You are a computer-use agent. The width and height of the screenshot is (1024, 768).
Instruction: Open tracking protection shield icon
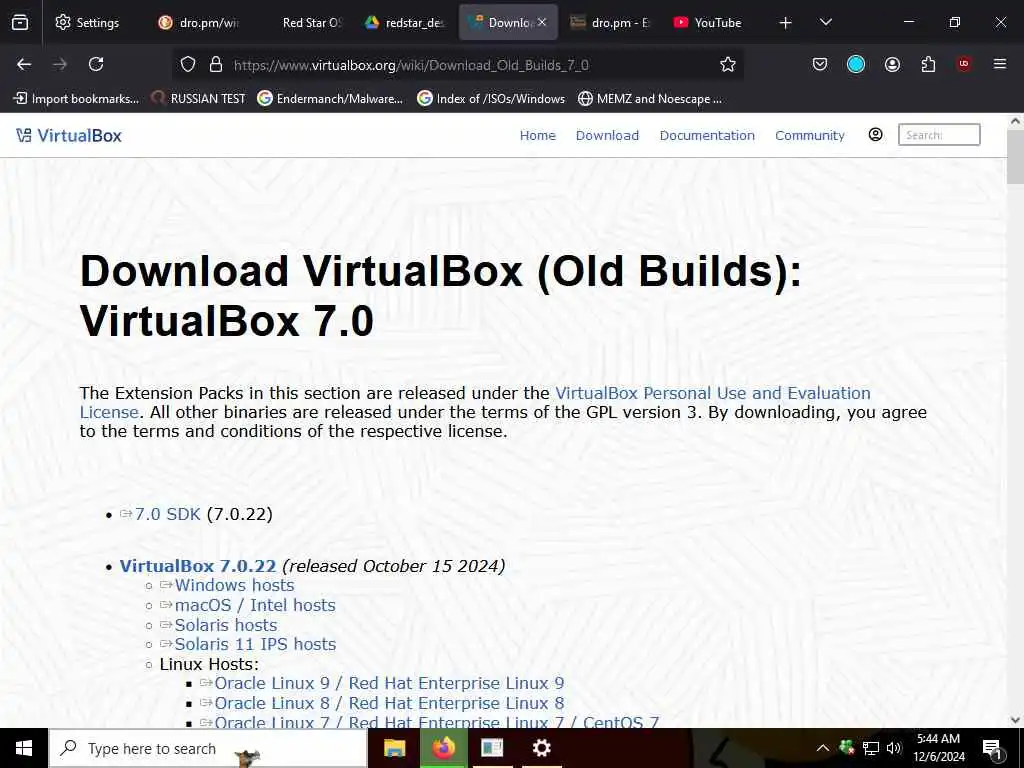[188, 64]
